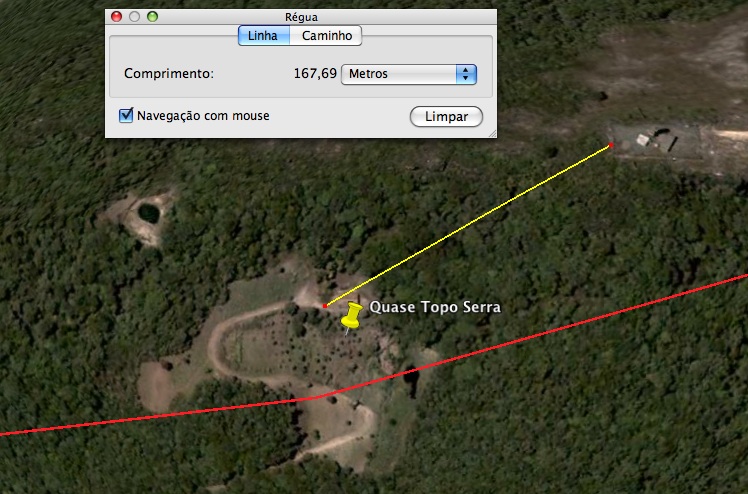Switch to the Caminho tab
This screenshot has height=494, width=748.
pyautogui.click(x=326, y=36)
